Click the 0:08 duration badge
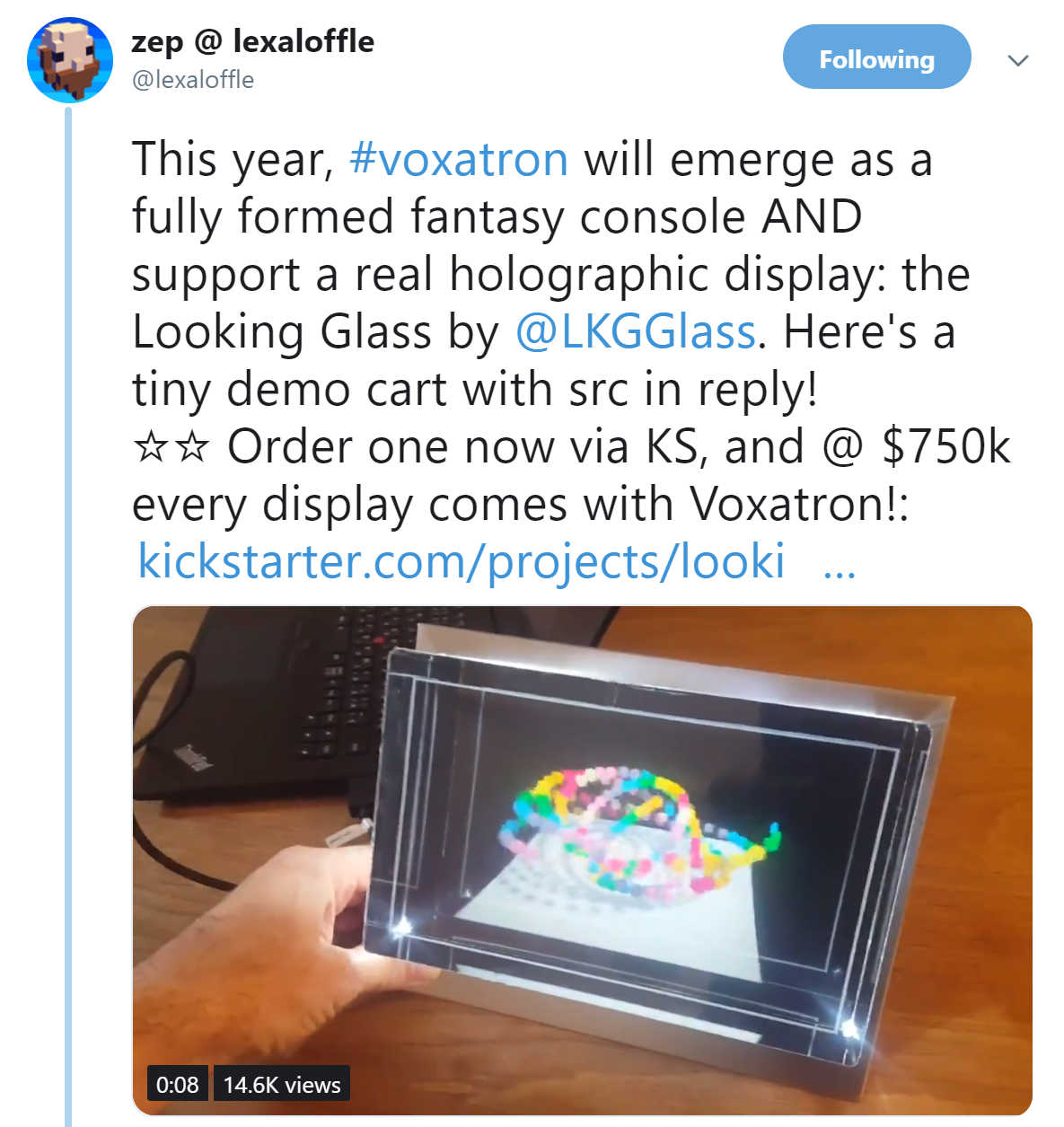Screen dimensions: 1064x1127 (x=177, y=1084)
